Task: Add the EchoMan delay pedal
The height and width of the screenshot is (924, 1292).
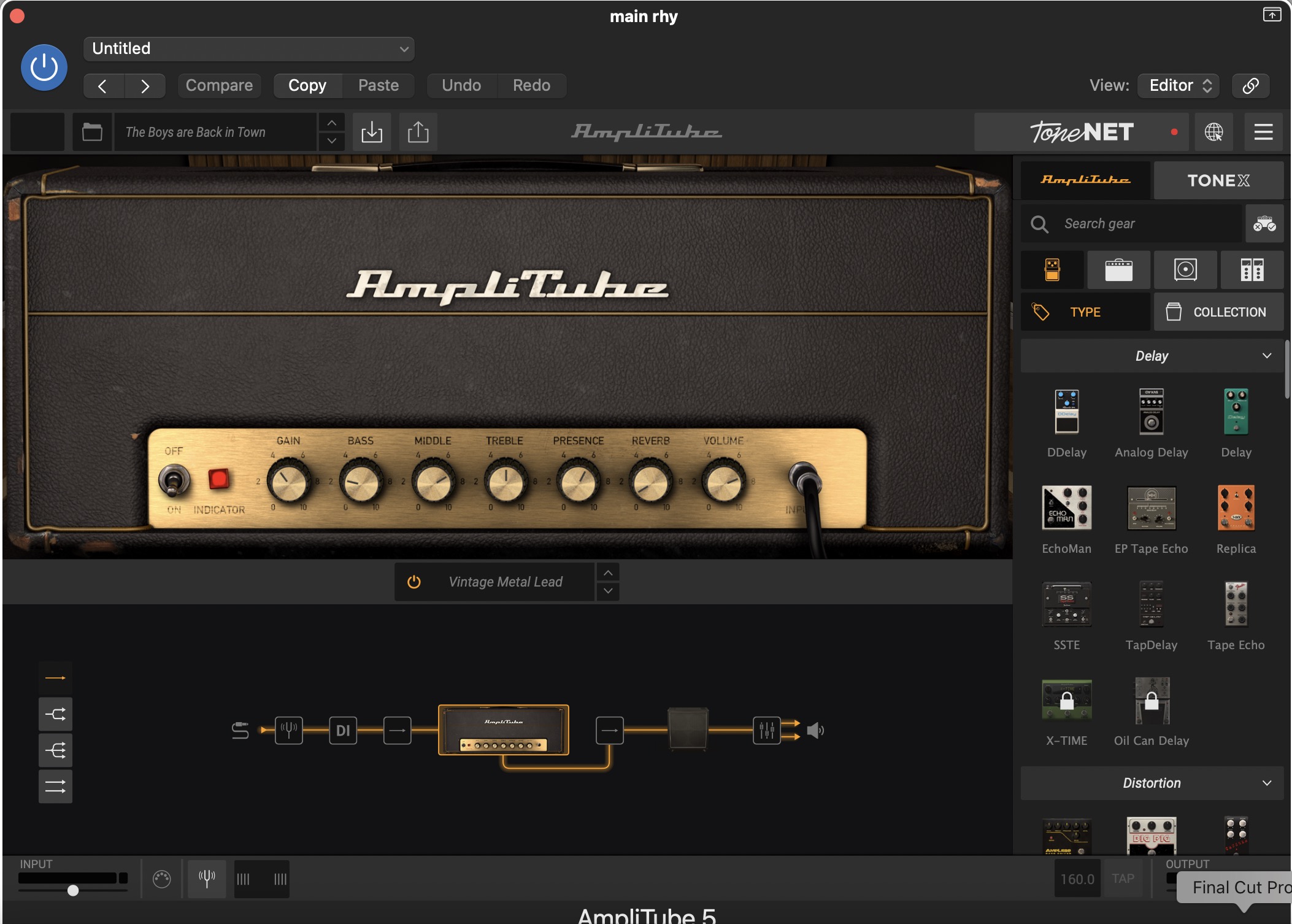Action: click(1066, 509)
